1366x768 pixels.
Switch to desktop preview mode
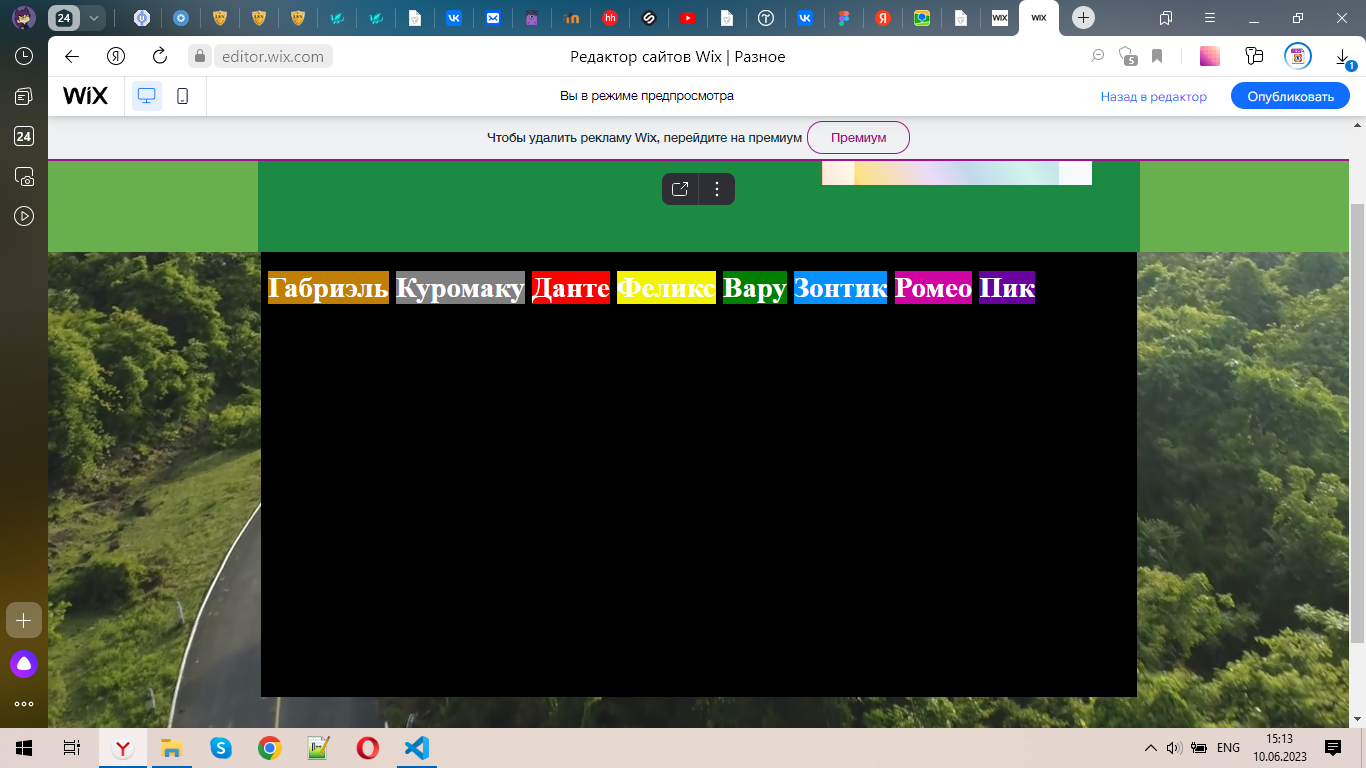[x=147, y=96]
